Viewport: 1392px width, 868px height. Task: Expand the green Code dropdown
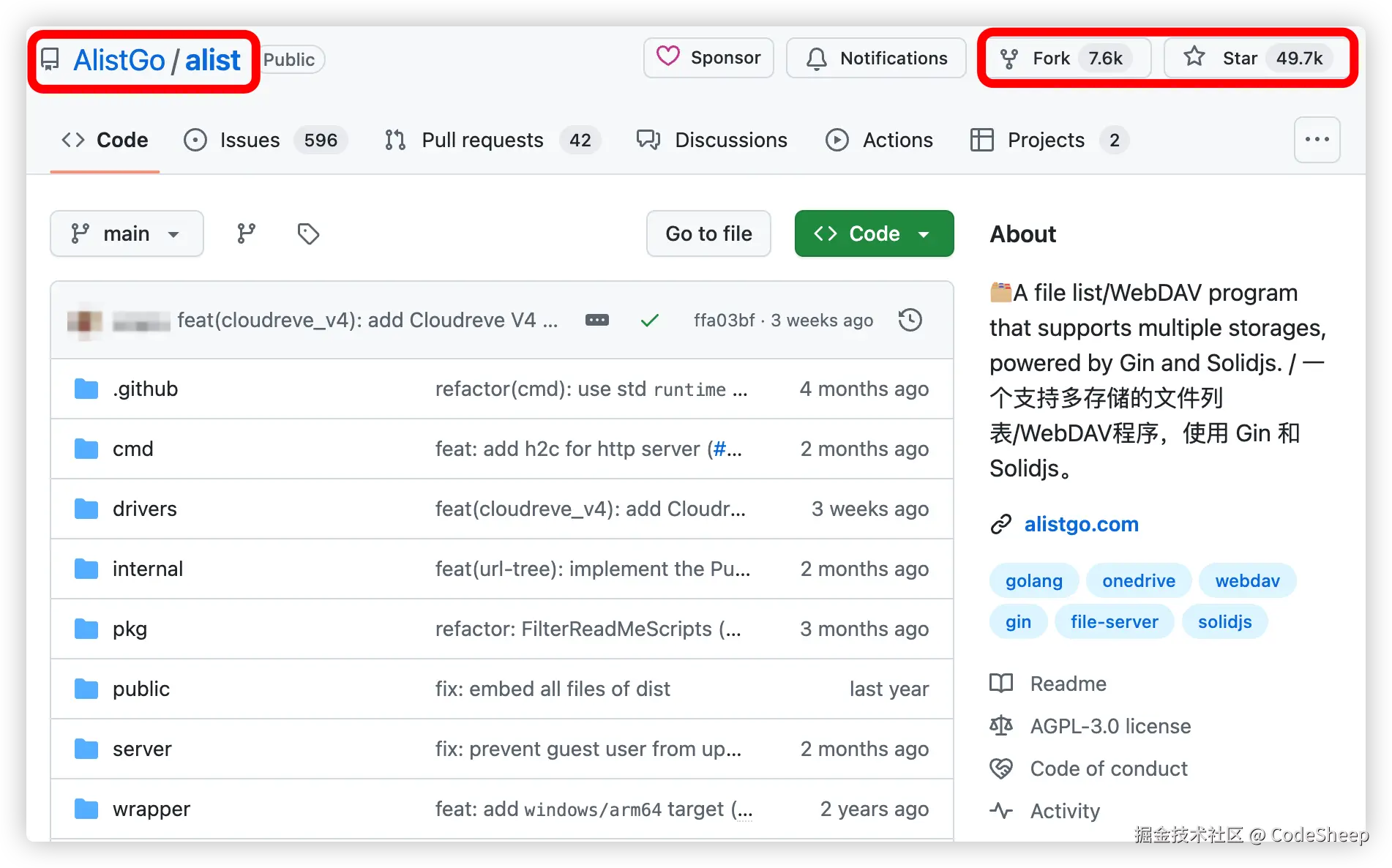[874, 233]
